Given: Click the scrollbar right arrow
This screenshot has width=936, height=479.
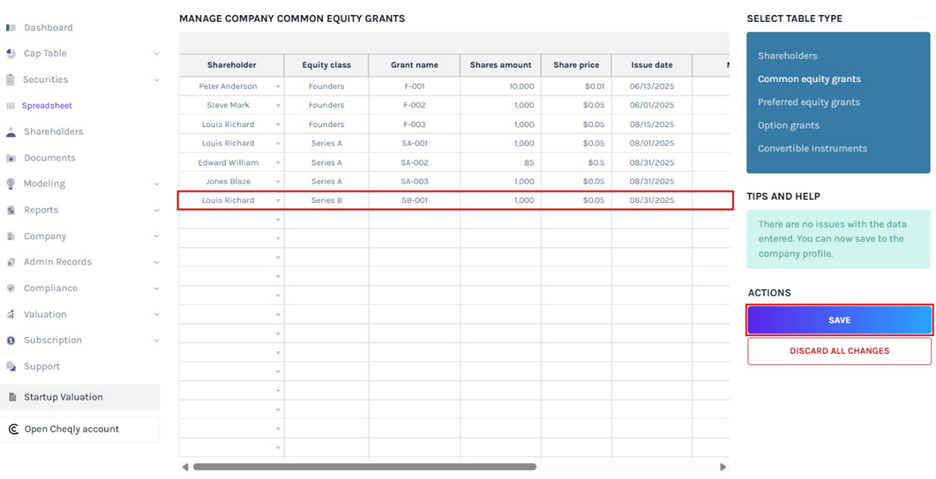Looking at the screenshot, I should pos(723,467).
